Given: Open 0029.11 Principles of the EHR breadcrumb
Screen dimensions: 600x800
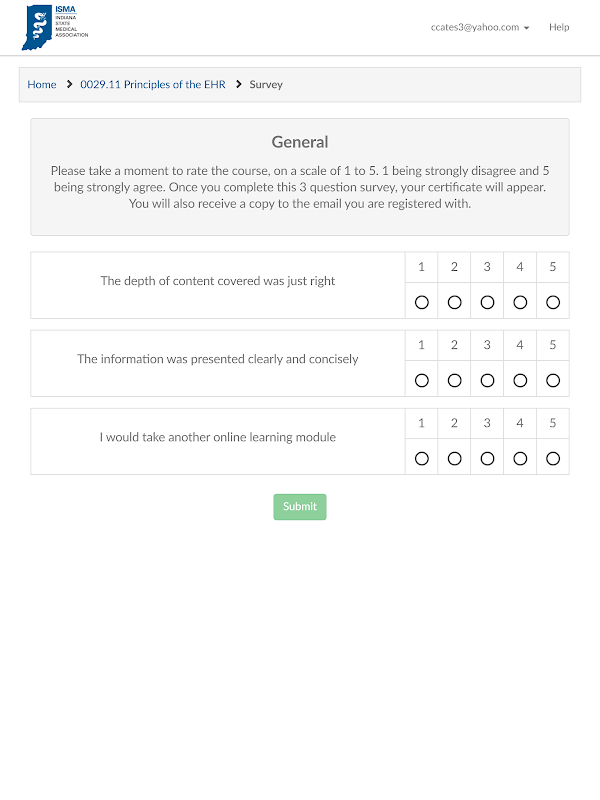Looking at the screenshot, I should click(x=153, y=85).
